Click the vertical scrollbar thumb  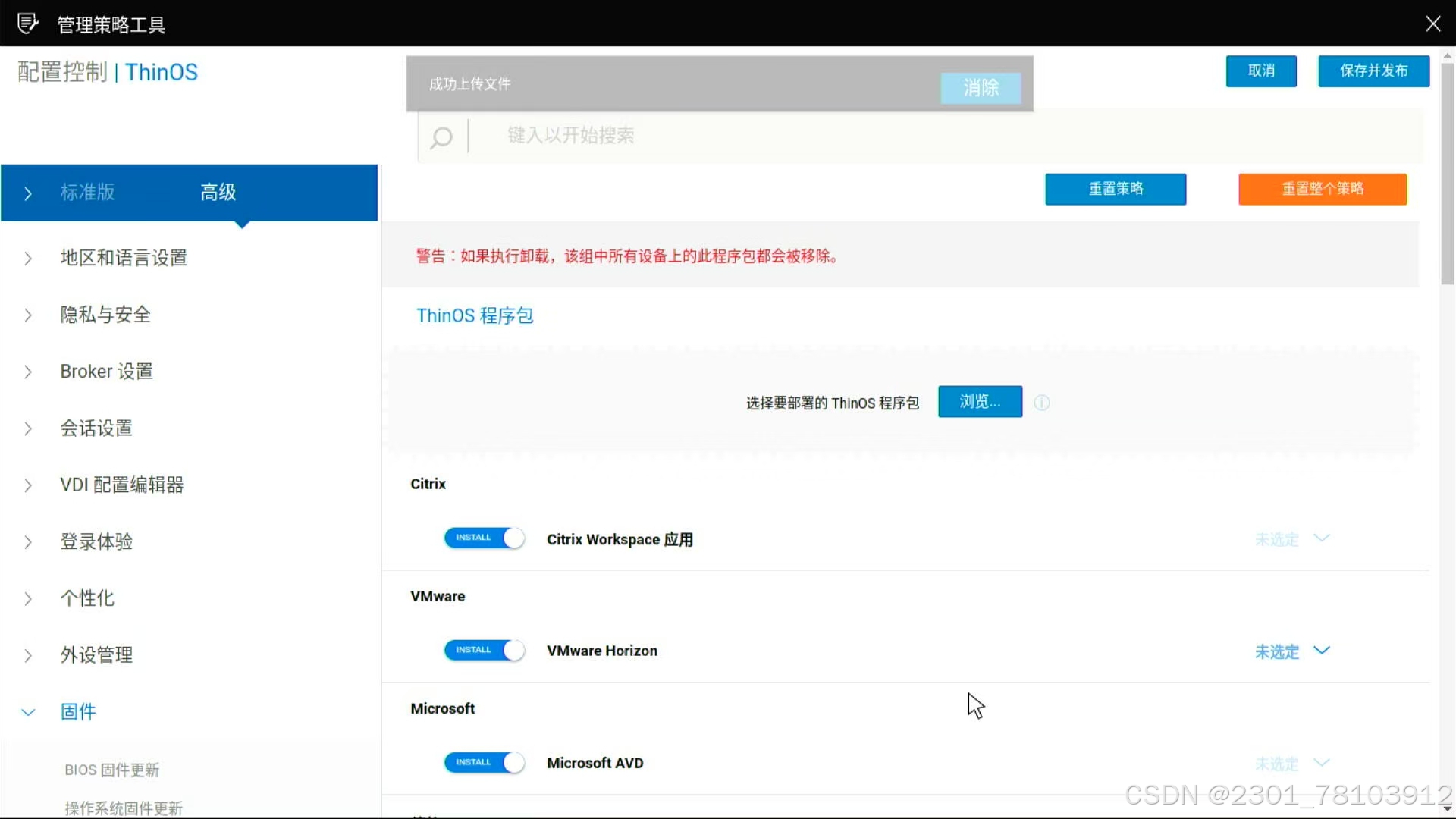(1447, 174)
